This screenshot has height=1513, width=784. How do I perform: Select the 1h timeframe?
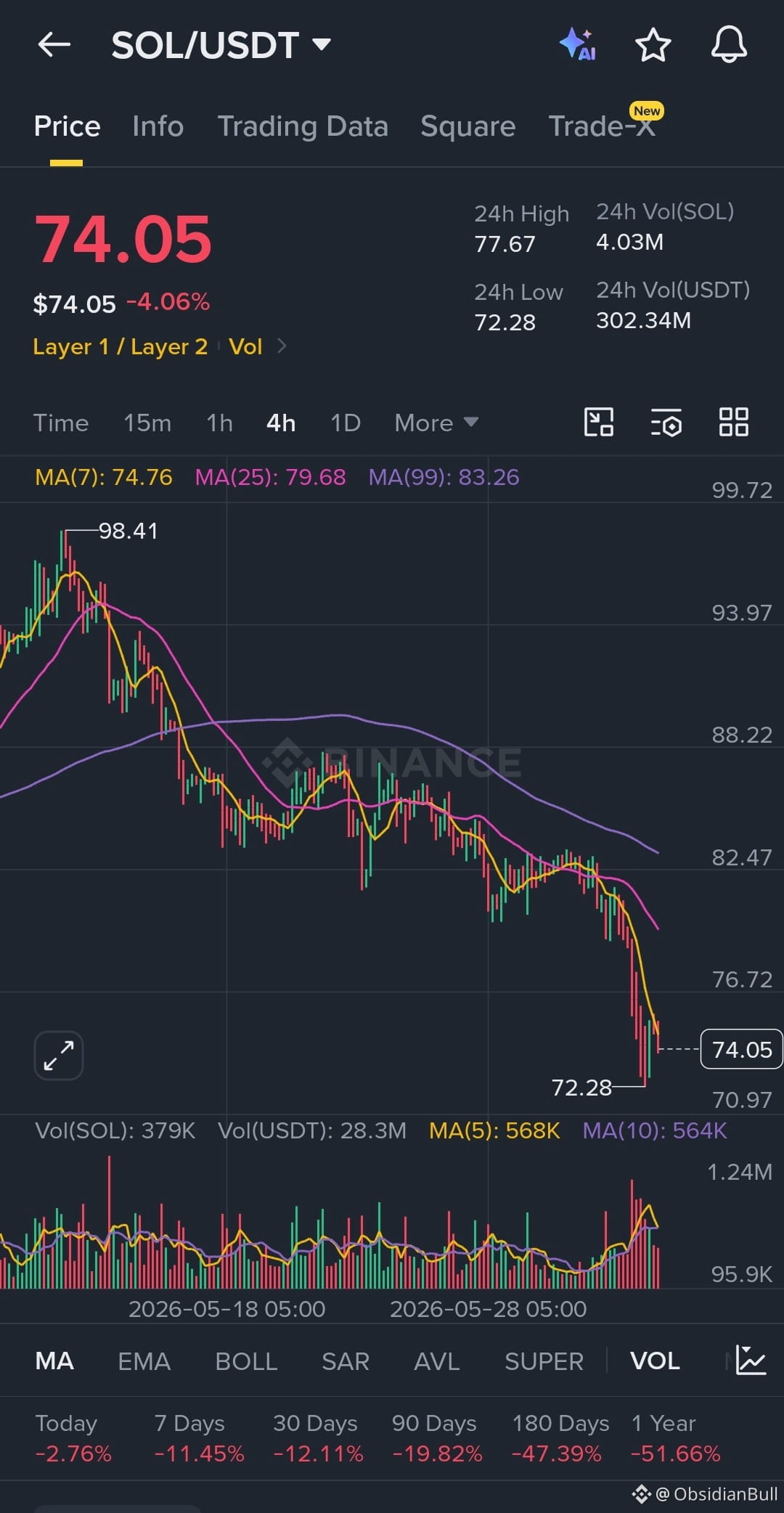219,423
